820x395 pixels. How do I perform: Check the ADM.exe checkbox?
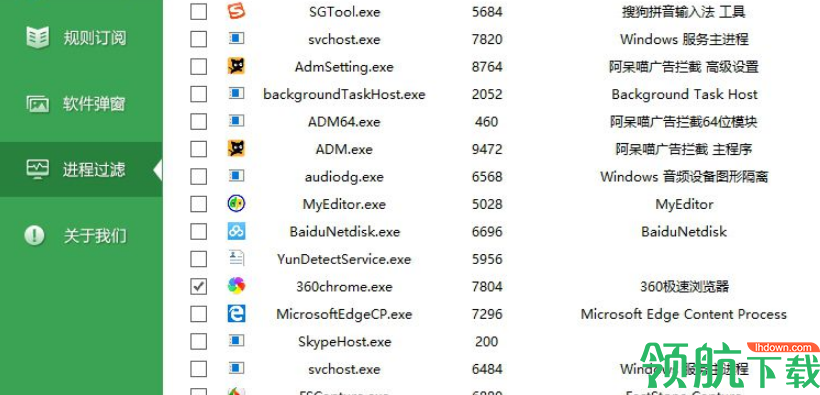[x=198, y=149]
